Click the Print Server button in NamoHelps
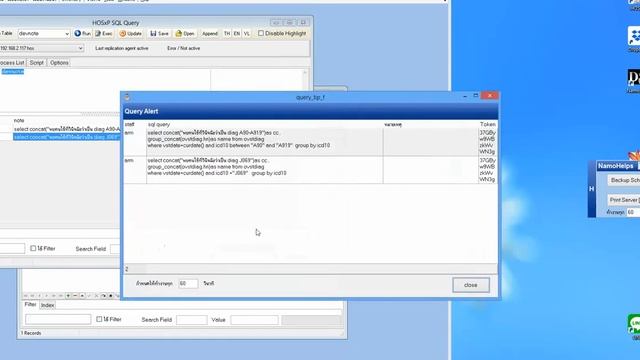 pyautogui.click(x=624, y=200)
